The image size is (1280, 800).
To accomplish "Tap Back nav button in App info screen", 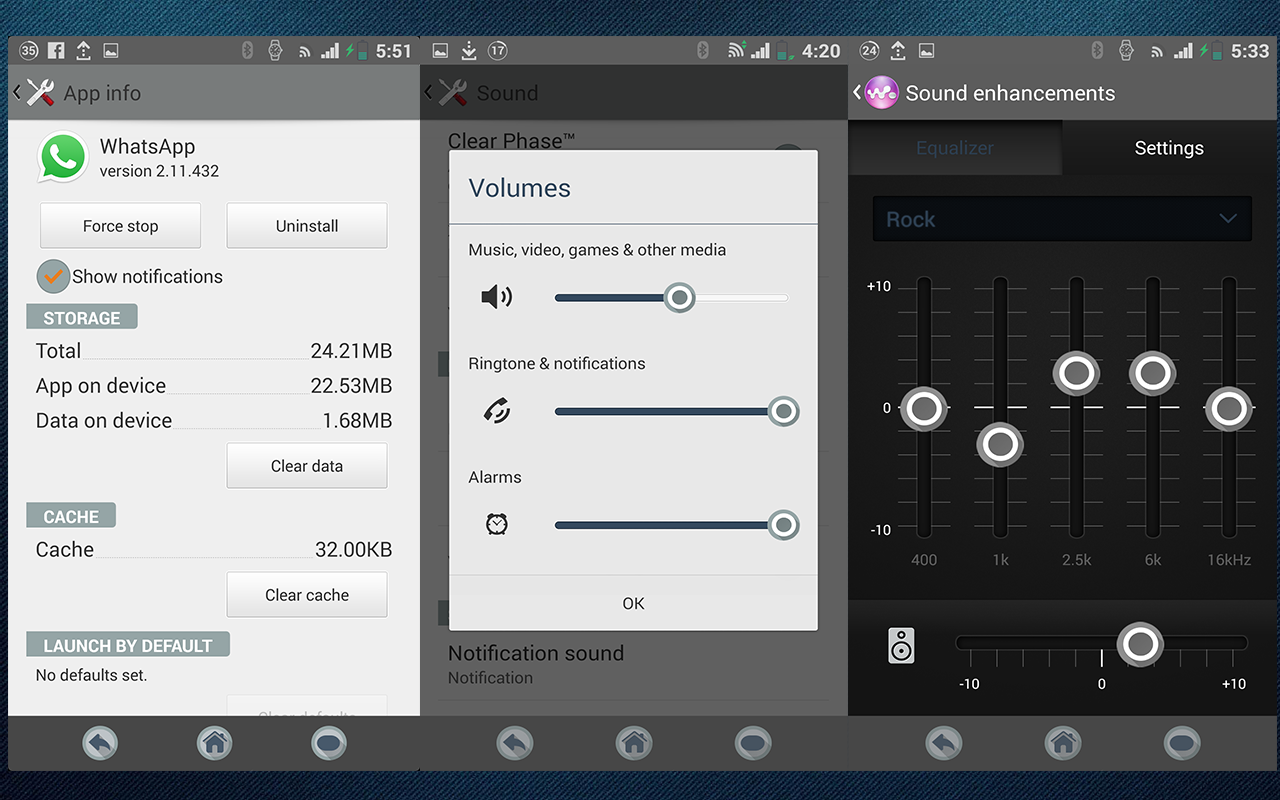I will click(101, 743).
